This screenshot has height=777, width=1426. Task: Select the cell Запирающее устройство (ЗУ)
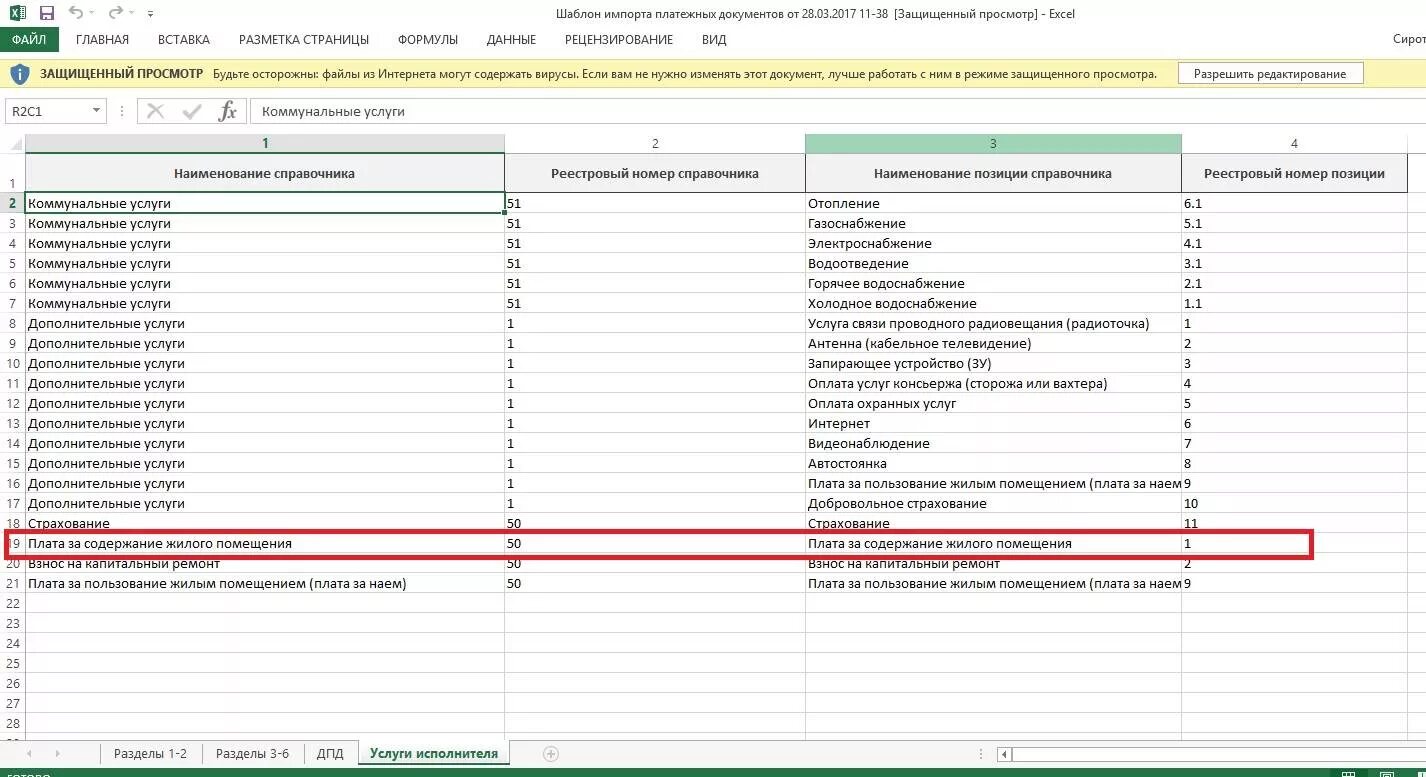coord(993,363)
